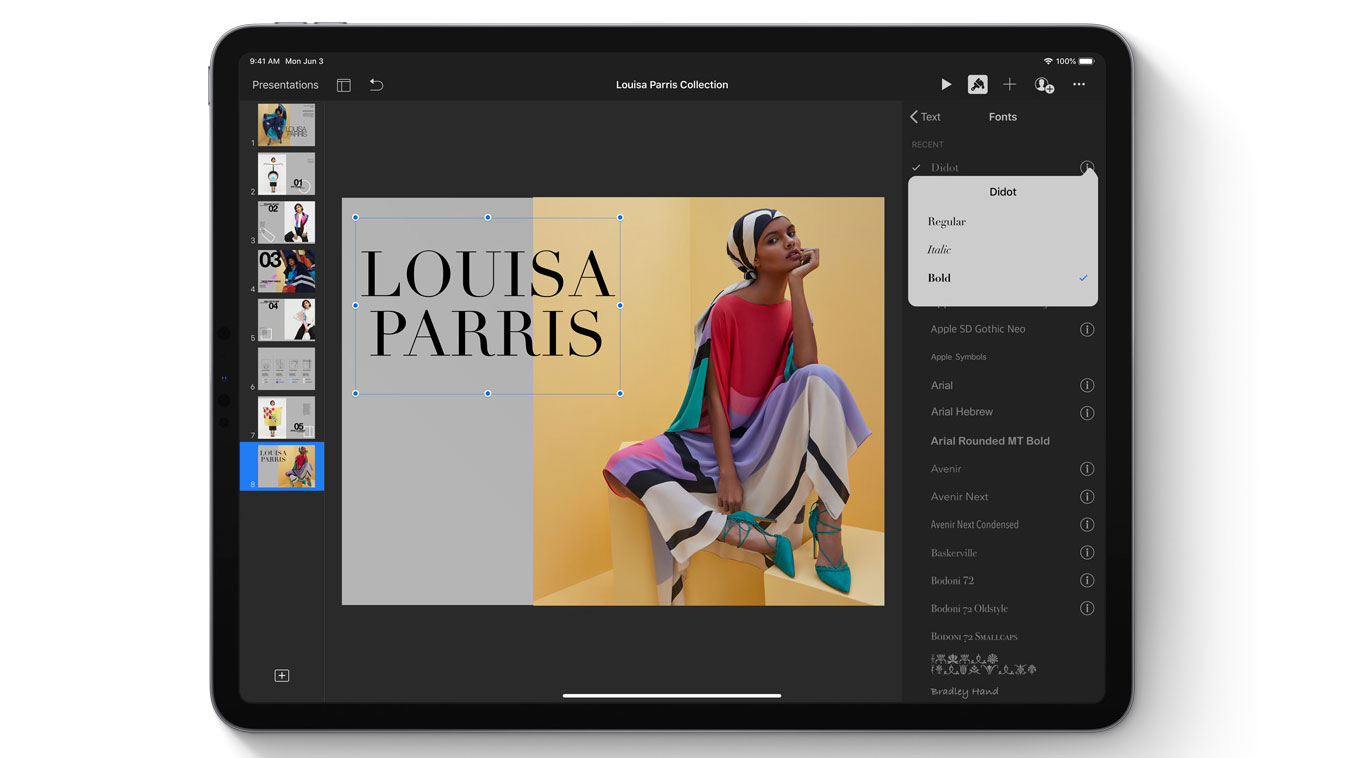1348x758 pixels.
Task: Select the Apple SD Gothic Neo font
Action: coord(978,329)
